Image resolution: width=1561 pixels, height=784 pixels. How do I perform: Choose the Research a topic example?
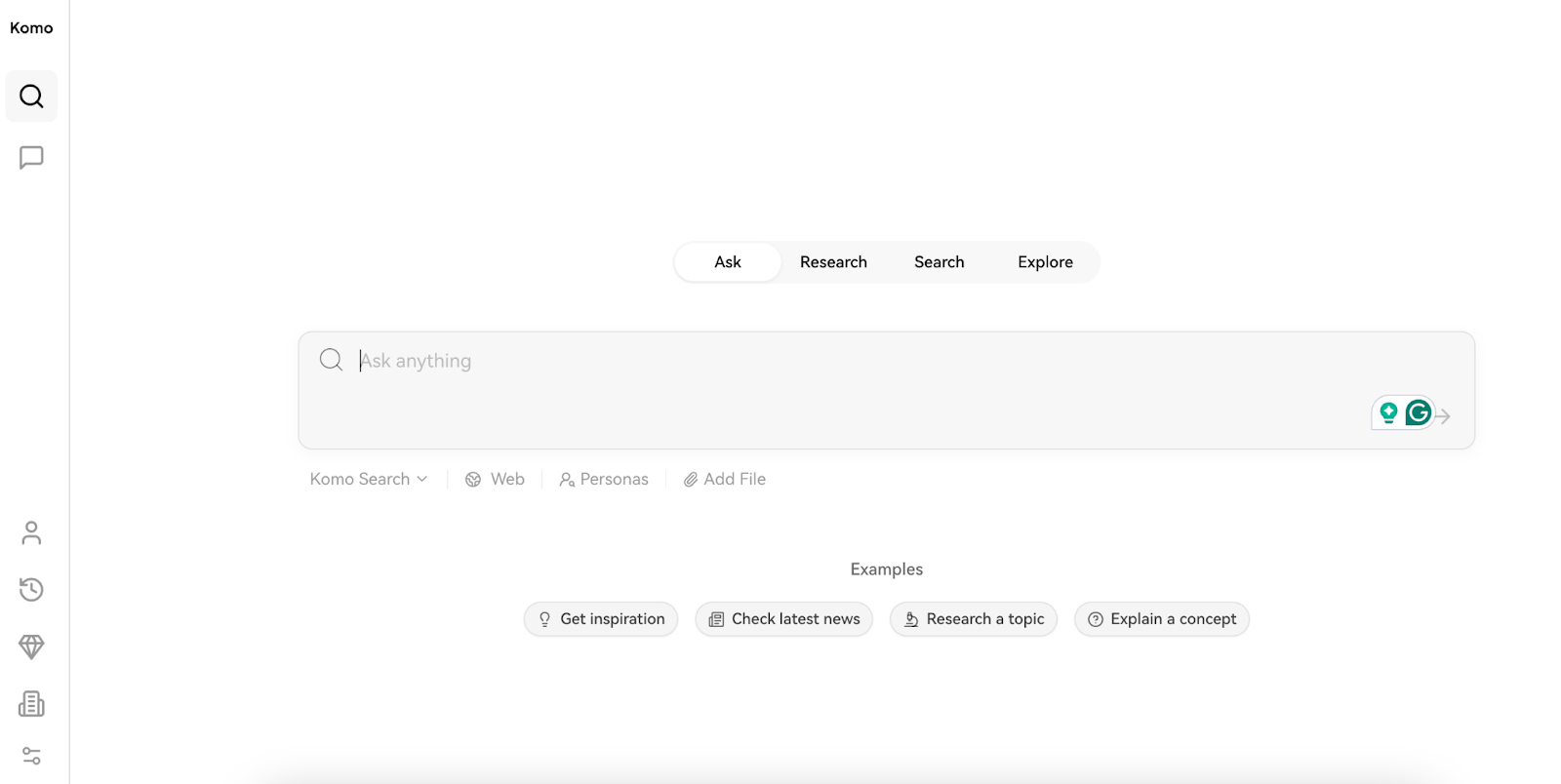974,619
